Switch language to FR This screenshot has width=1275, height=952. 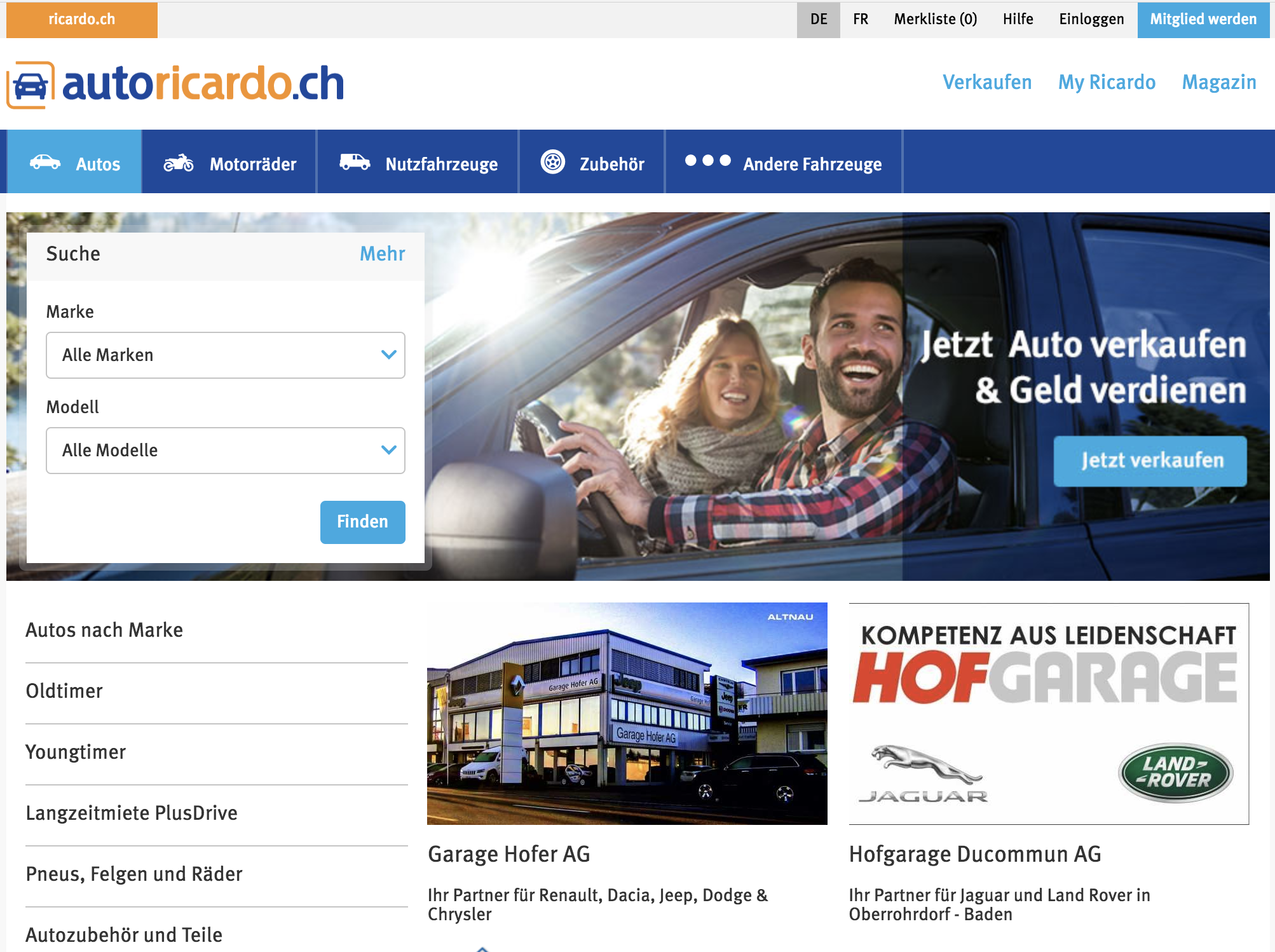861,19
